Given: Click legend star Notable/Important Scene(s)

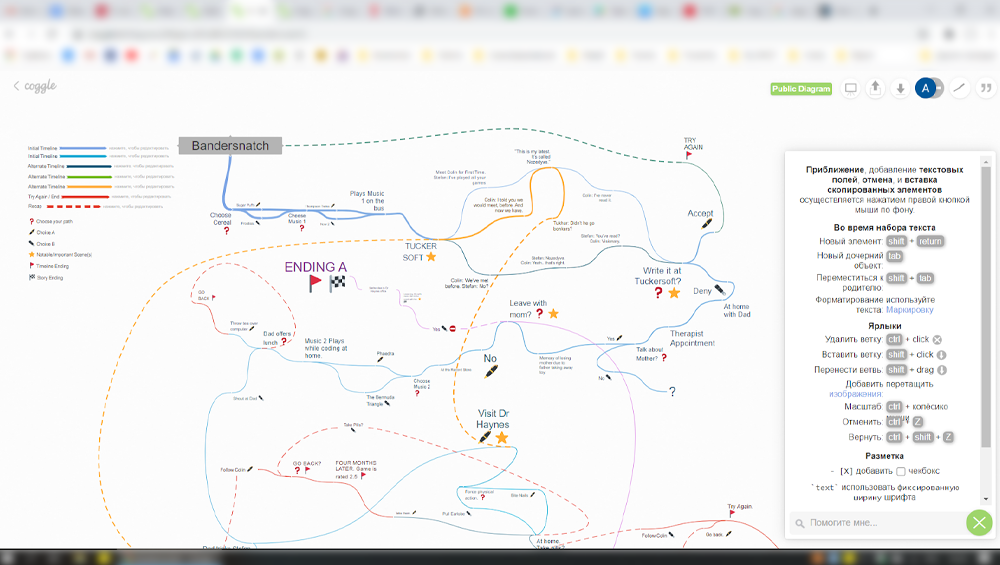Looking at the screenshot, I should click(x=31, y=254).
